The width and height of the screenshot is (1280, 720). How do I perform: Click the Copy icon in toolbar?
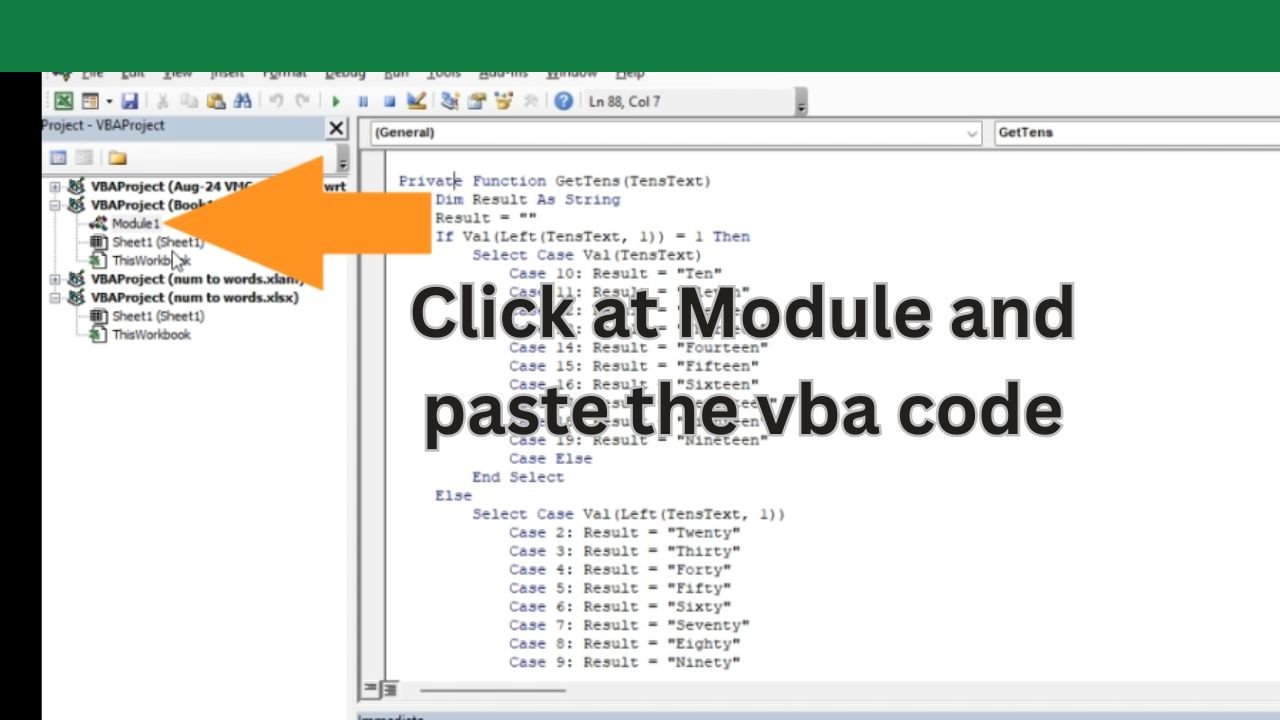pyautogui.click(x=189, y=101)
